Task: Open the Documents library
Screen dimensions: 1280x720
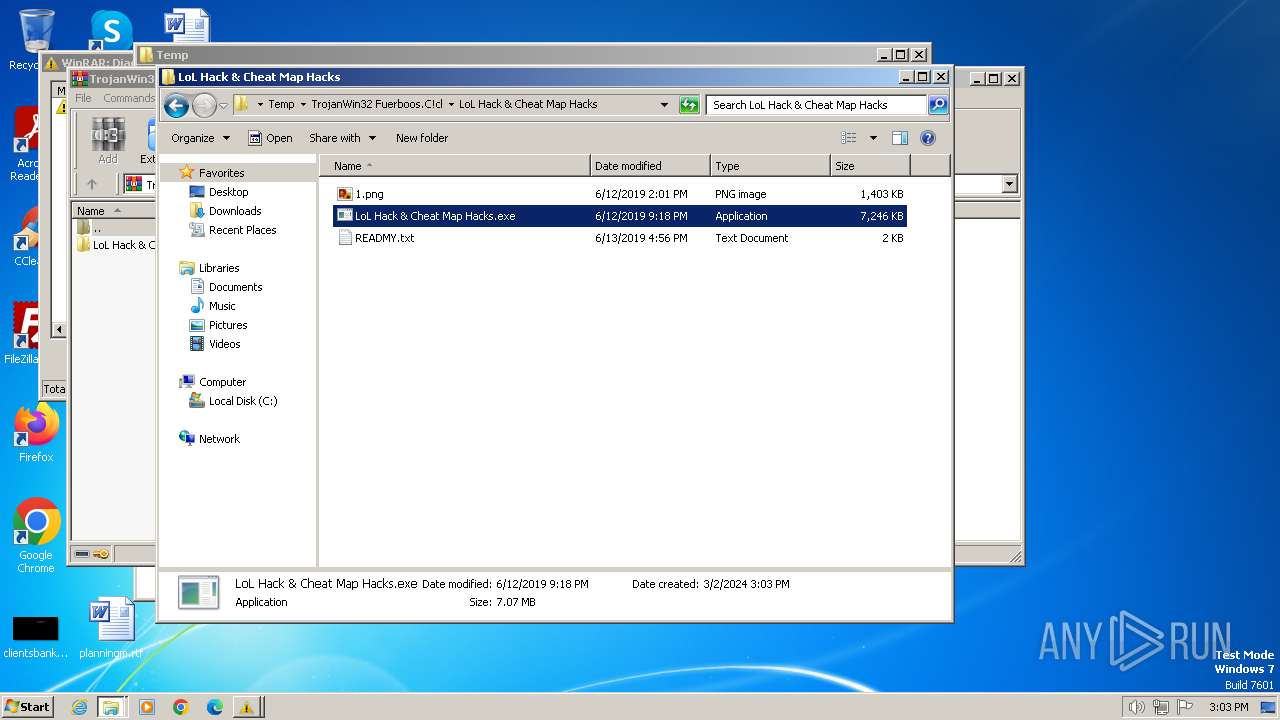Action: click(x=235, y=287)
